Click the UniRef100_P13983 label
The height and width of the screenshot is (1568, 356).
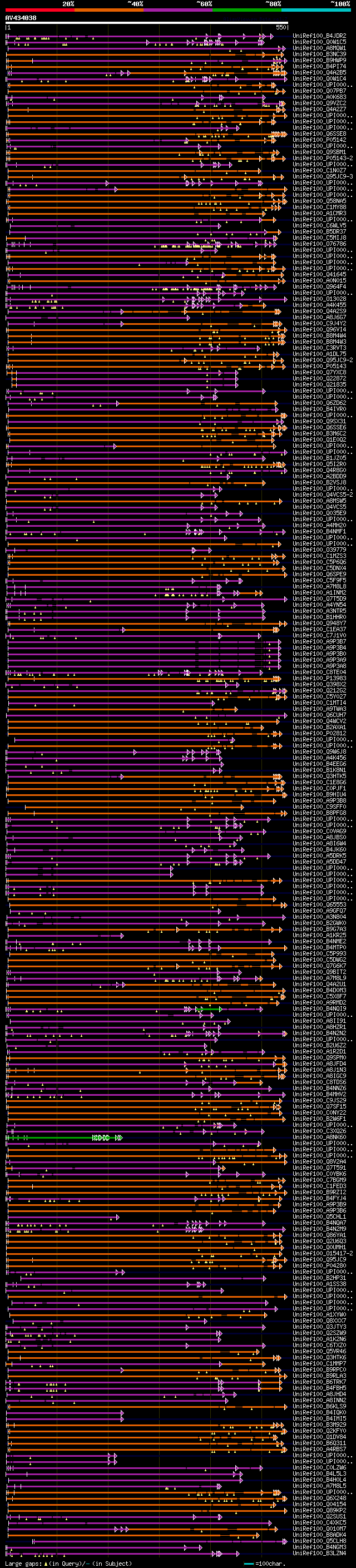(x=319, y=678)
